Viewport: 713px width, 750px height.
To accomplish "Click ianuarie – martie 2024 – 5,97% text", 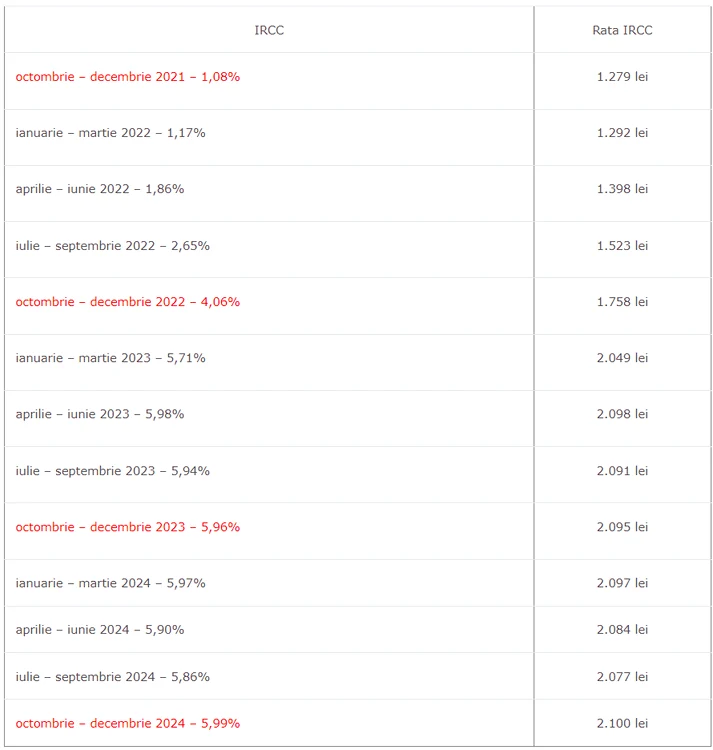I will tap(110, 583).
